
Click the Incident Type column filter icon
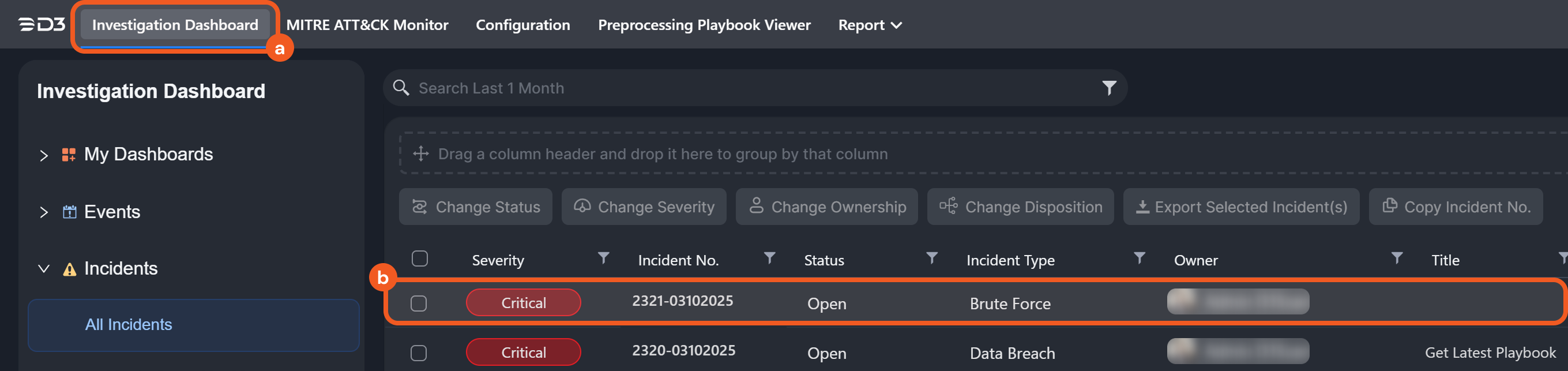coord(1138,258)
